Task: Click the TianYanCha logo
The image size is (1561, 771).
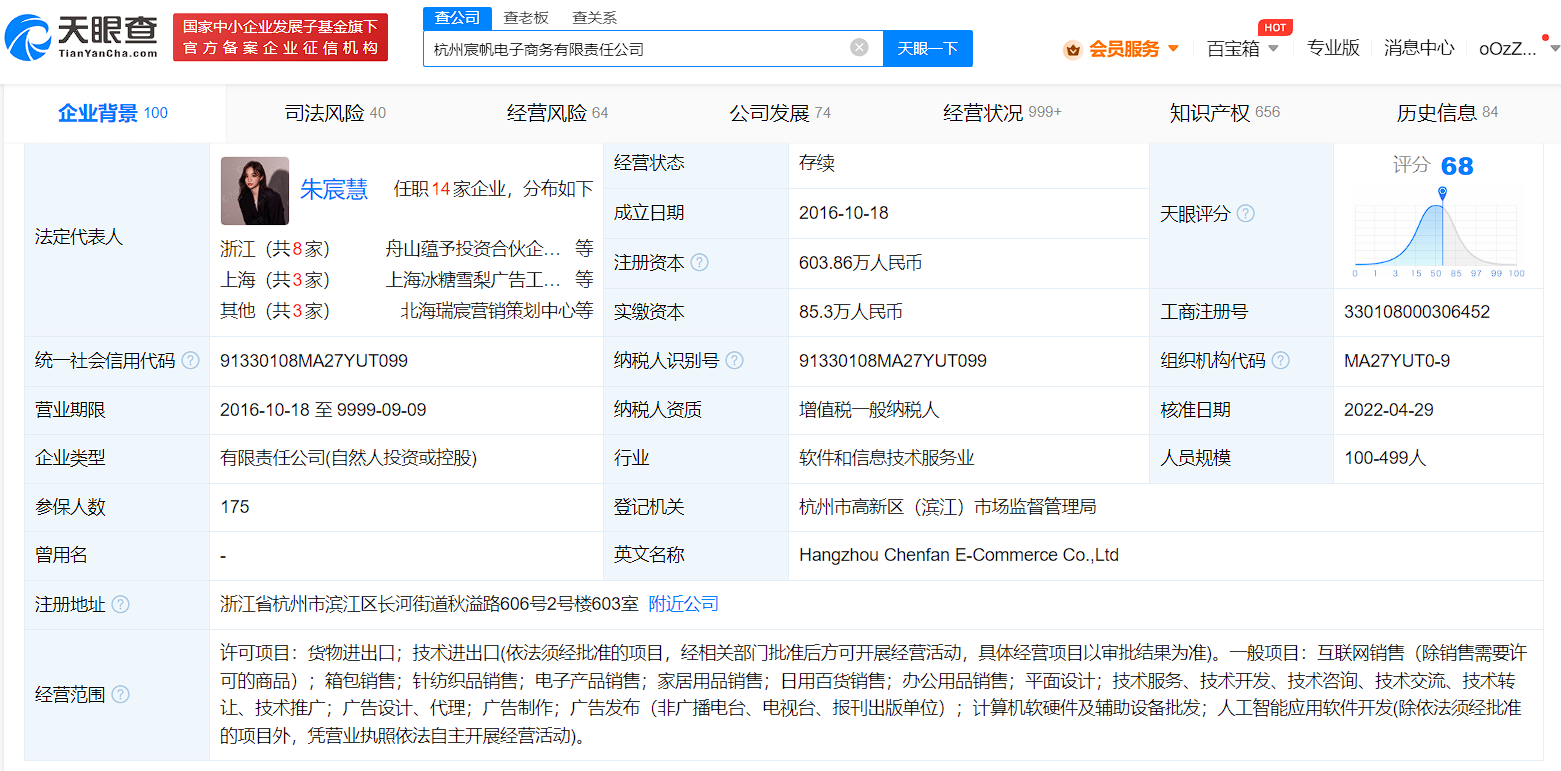Action: (x=82, y=37)
